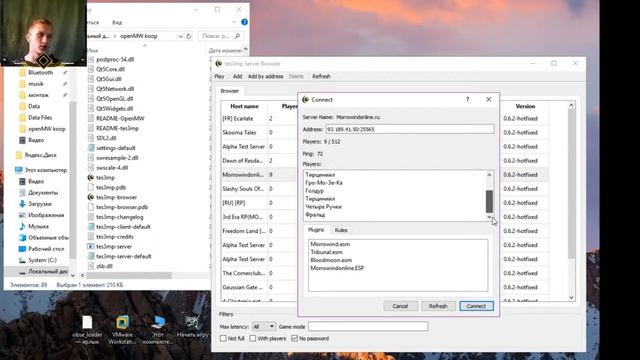Click the Refresh button in the Connect dialog
This screenshot has width=640, height=360.
[x=438, y=306]
